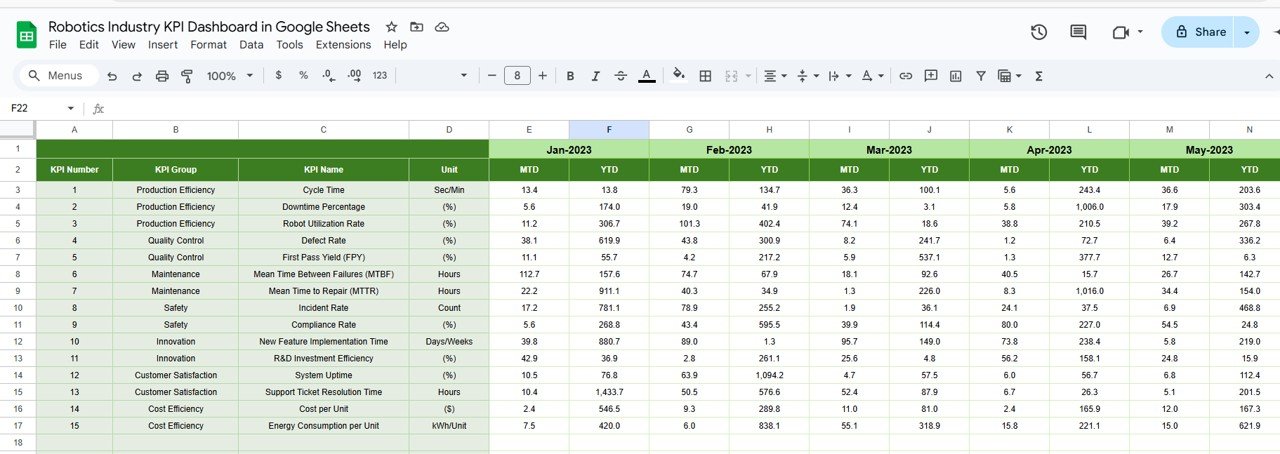
Task: Open the Extensions menu
Action: [x=343, y=45]
